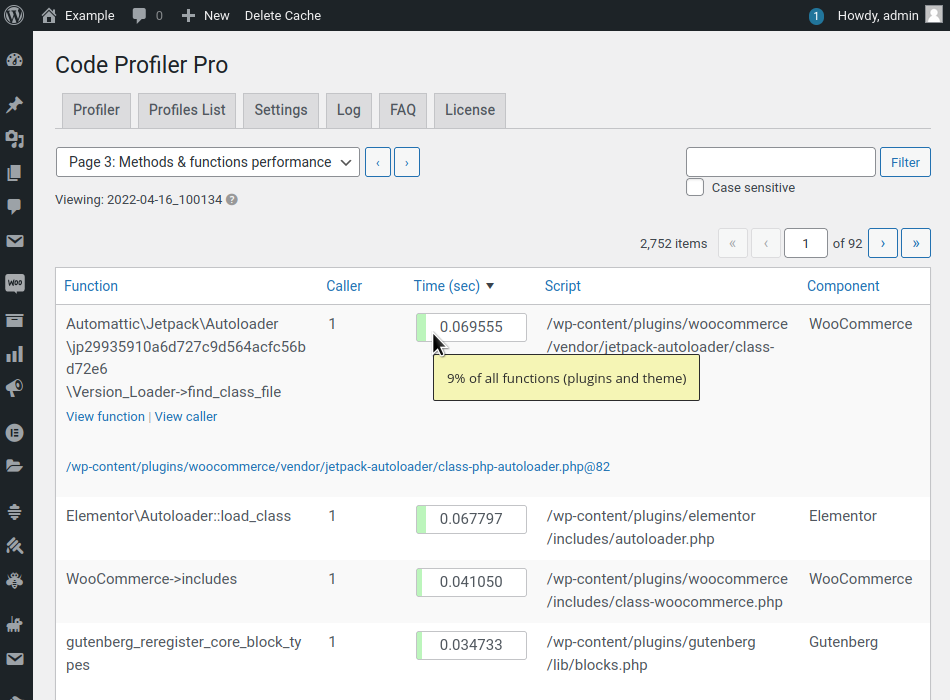950x700 pixels.
Task: Click the help question mark beside Viewing
Action: coord(232,199)
